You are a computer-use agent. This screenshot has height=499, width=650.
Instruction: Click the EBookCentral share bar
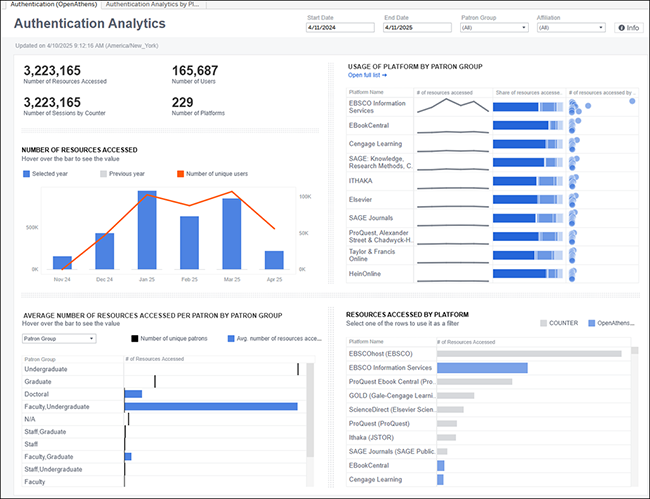coord(528,125)
